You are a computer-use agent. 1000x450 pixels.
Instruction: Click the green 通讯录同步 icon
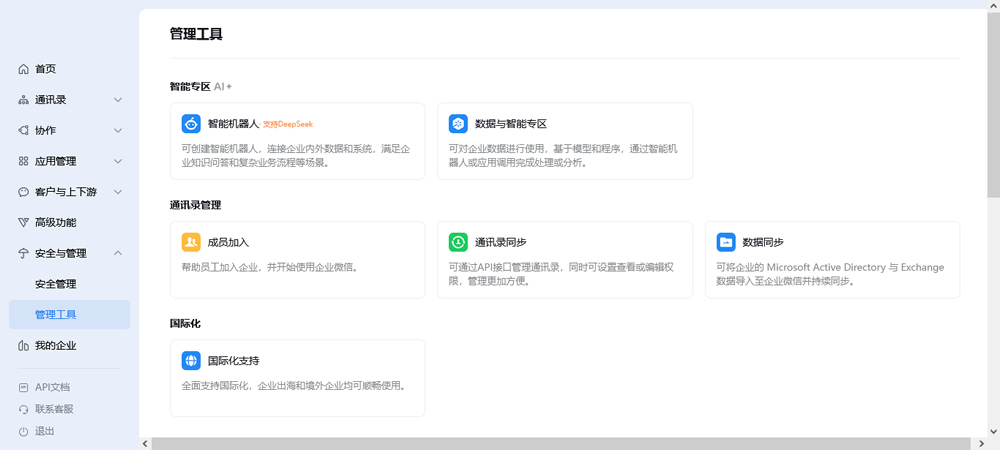[458, 242]
